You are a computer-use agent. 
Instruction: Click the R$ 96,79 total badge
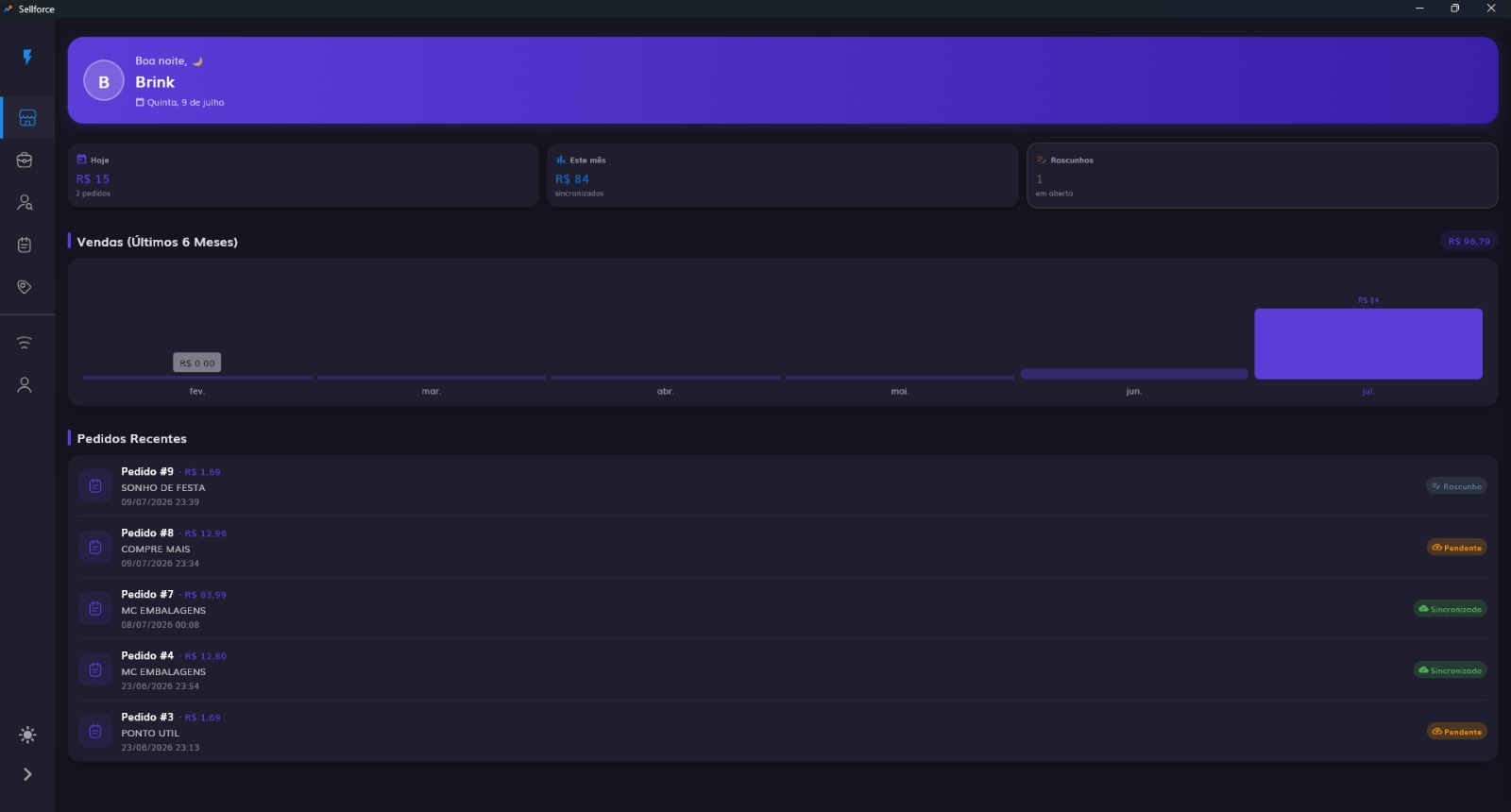(x=1469, y=242)
